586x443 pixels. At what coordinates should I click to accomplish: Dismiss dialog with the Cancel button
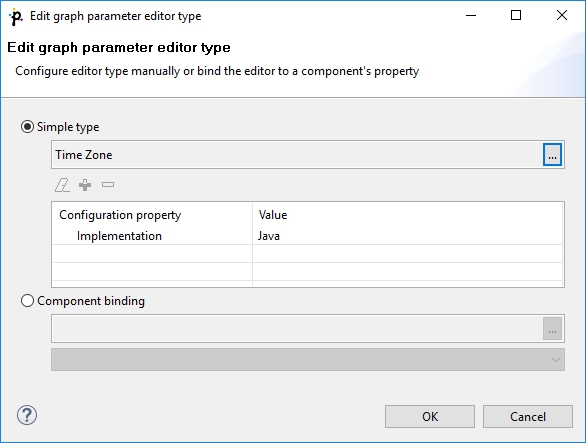(x=528, y=416)
